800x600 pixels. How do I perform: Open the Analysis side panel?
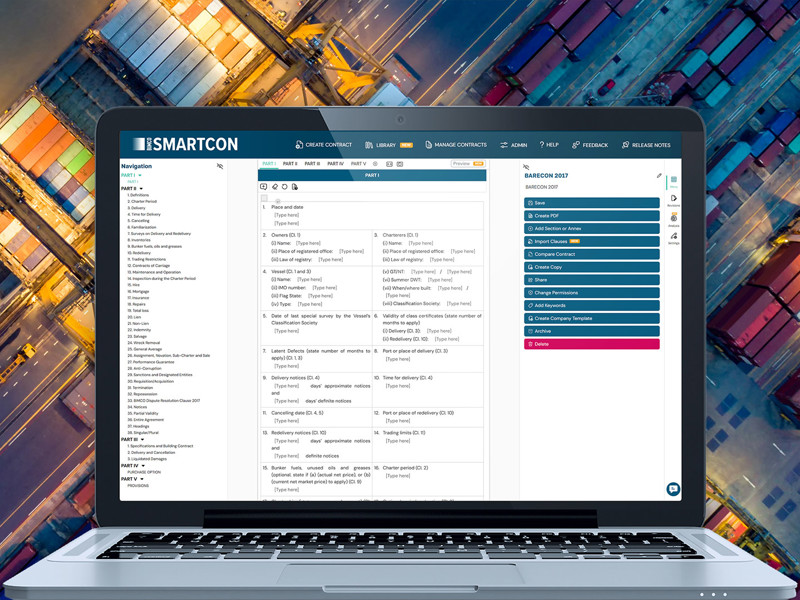coord(673,221)
